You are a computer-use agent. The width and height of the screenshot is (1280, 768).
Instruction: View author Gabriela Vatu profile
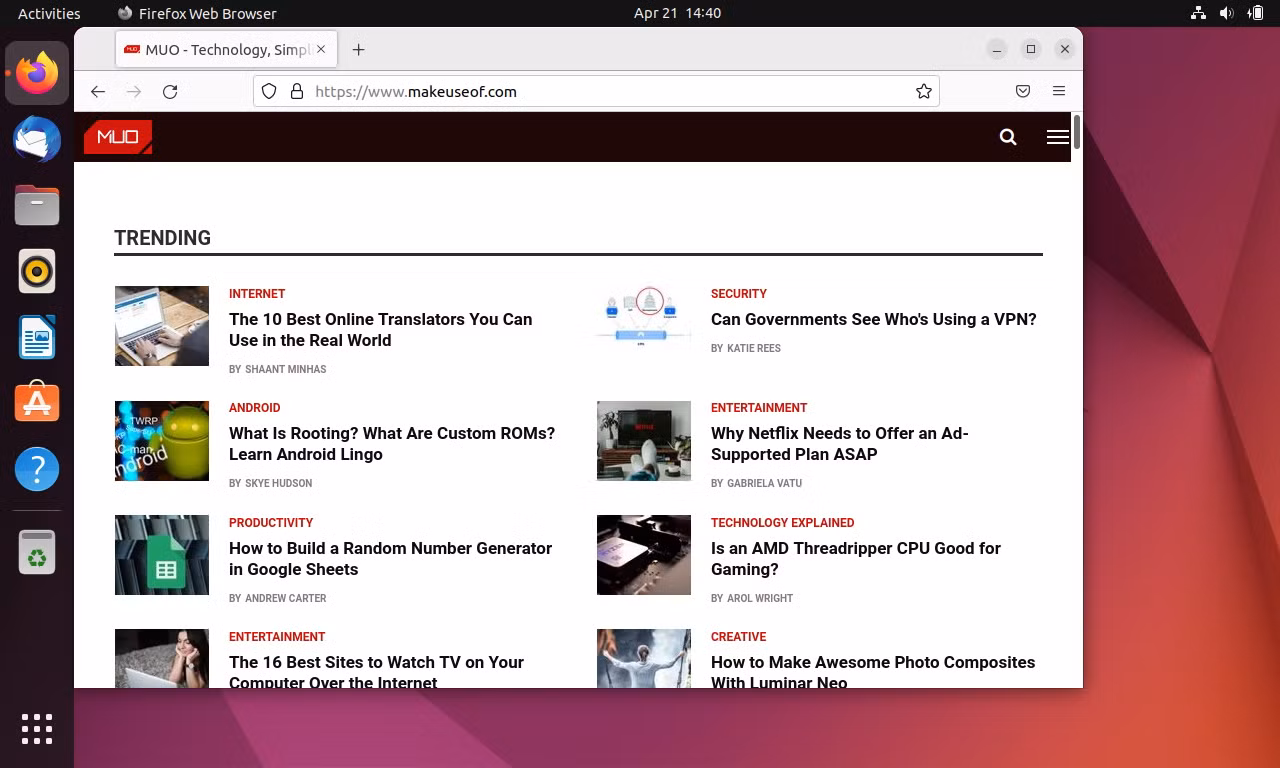pos(765,483)
